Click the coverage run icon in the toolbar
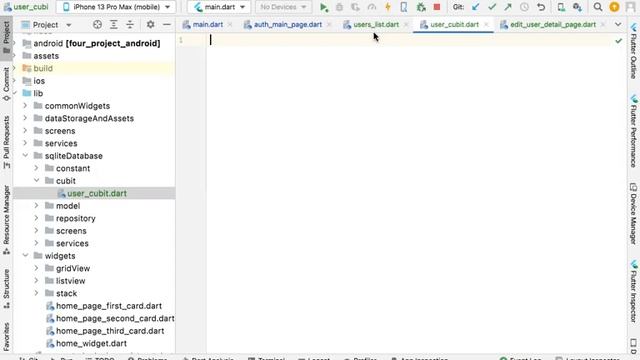 point(356,7)
